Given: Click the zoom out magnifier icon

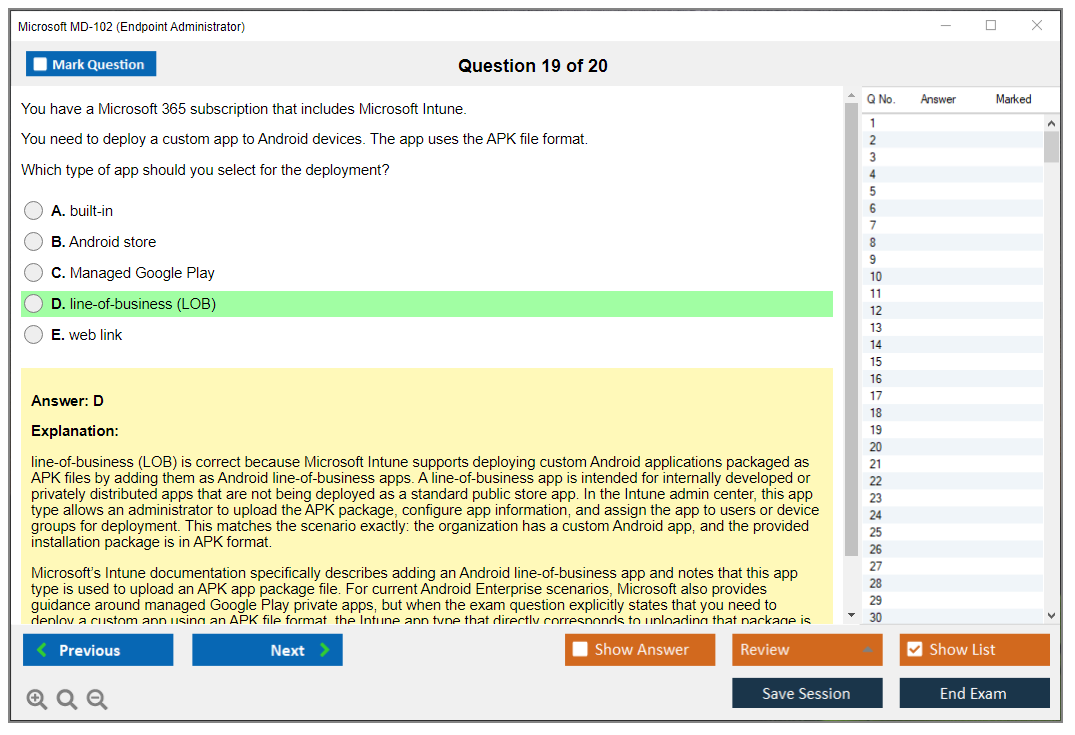Looking at the screenshot, I should pos(97,699).
